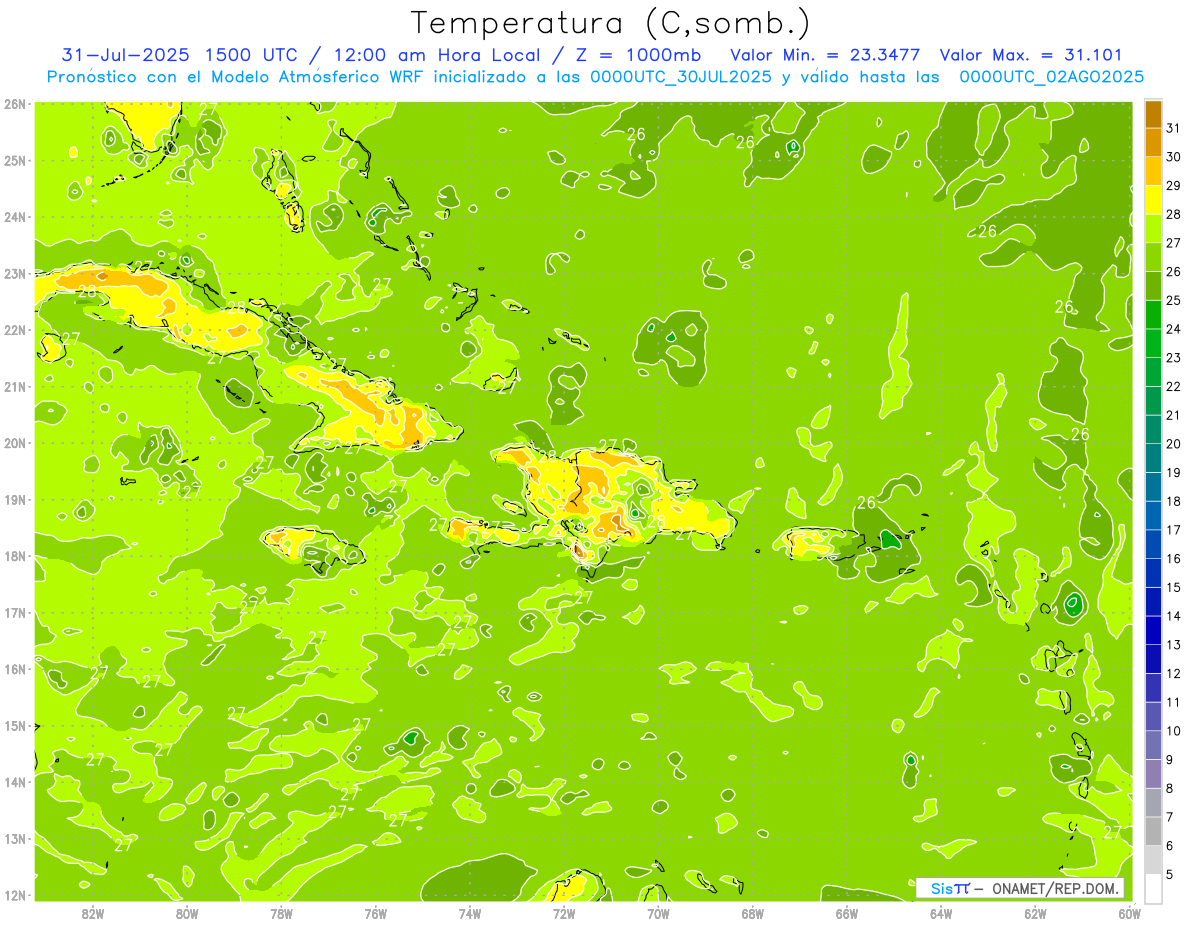Image resolution: width=1200 pixels, height=927 pixels.
Task: Click the 18N latitude axis label
Action: point(16,556)
